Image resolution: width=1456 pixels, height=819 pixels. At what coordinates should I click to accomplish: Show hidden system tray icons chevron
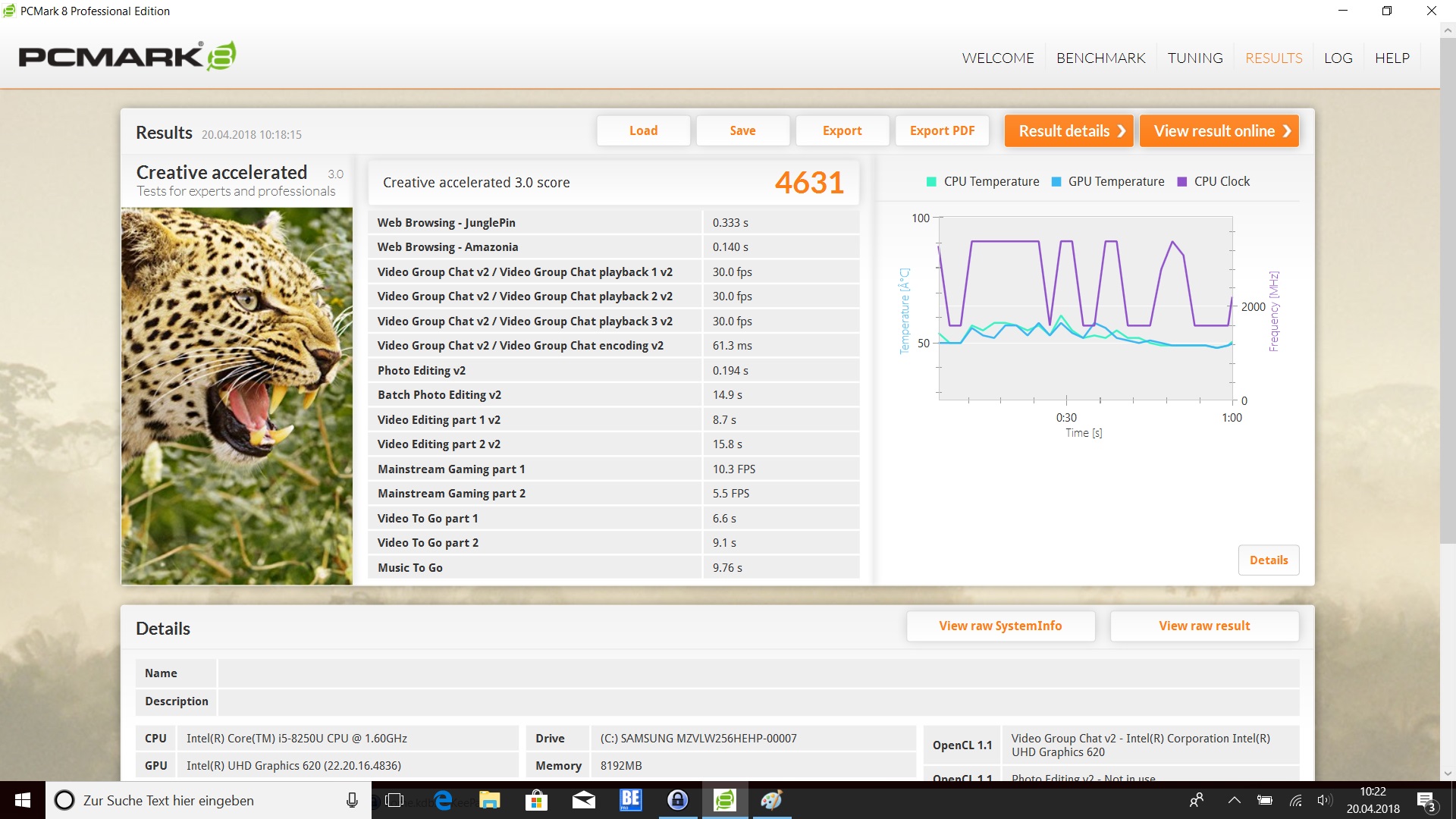1234,800
